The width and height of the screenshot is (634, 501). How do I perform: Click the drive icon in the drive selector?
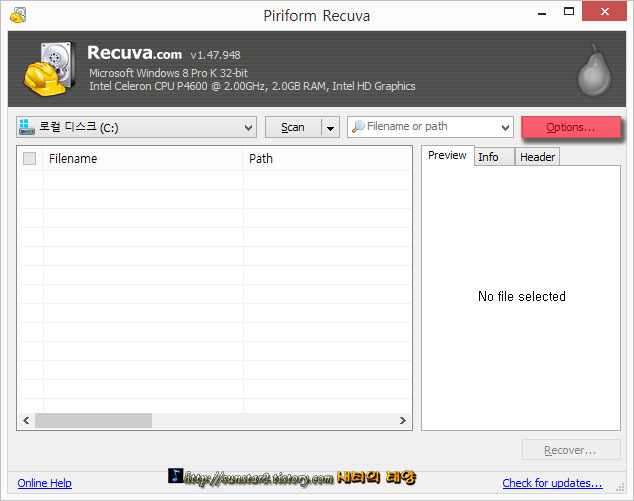point(27,127)
